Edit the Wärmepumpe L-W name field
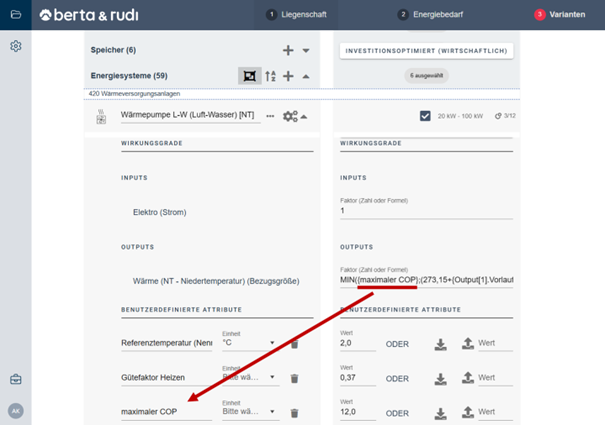This screenshot has height=426, width=605. (191, 115)
